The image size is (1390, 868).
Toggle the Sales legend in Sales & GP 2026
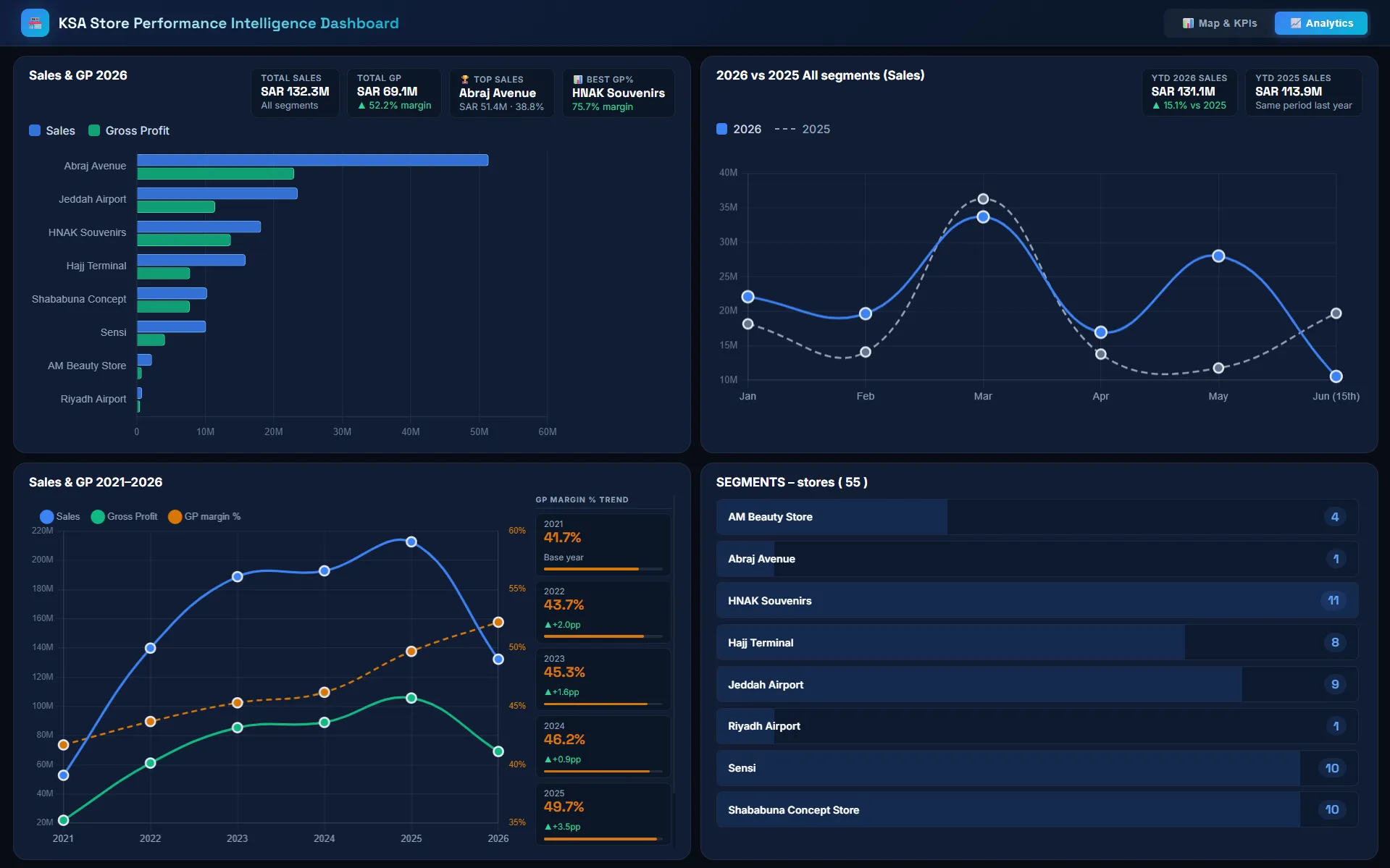(52, 130)
